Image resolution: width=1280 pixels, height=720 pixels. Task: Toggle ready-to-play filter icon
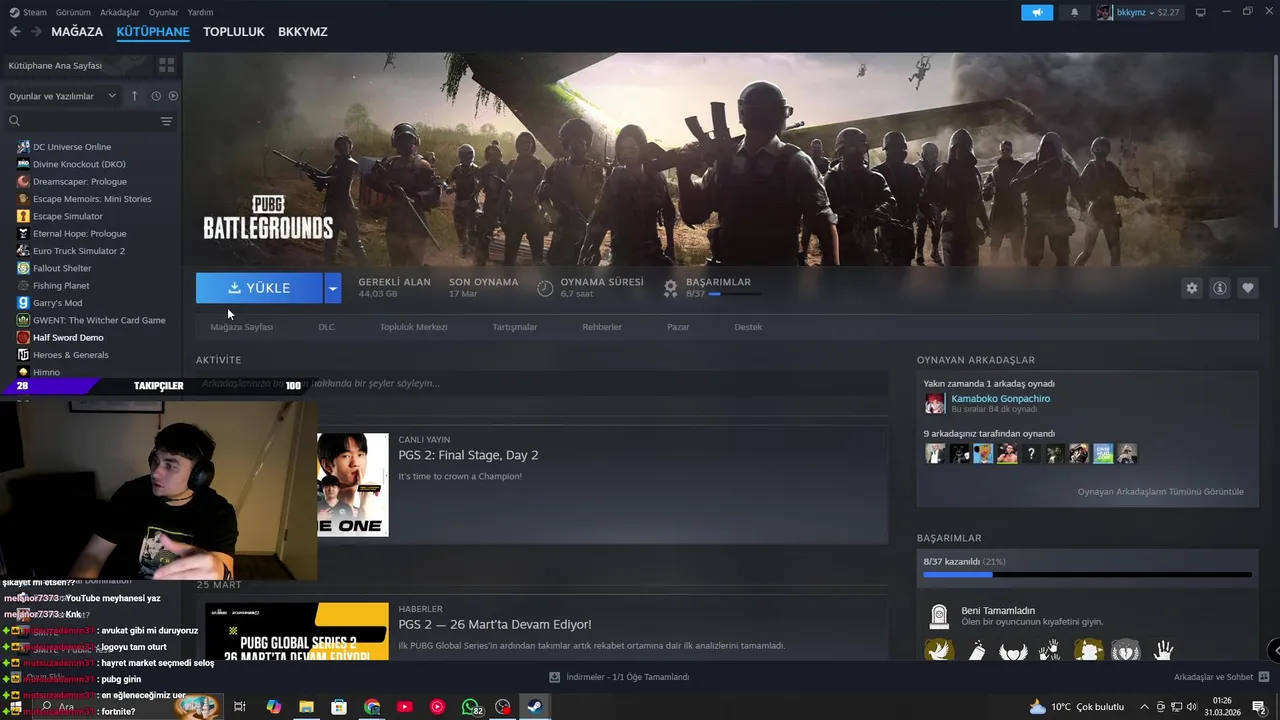(173, 96)
